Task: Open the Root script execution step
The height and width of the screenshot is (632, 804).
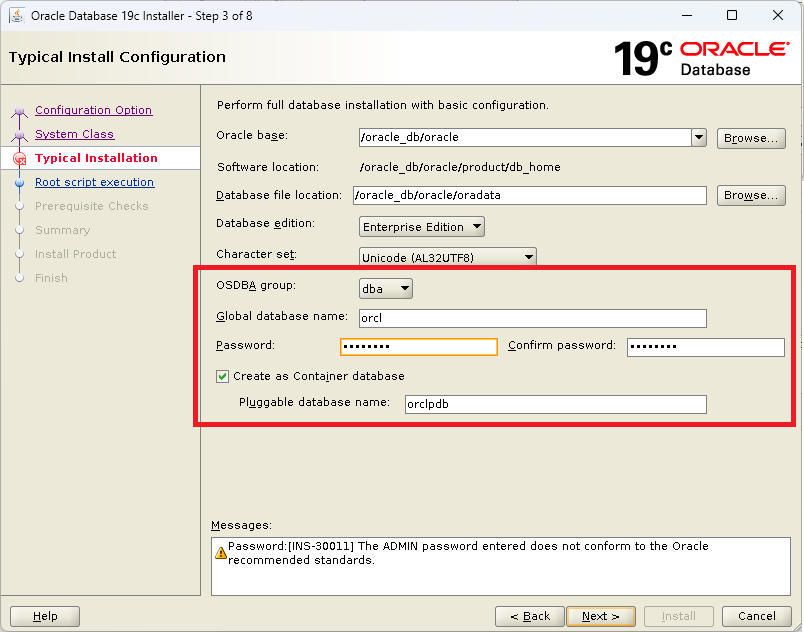Action: point(94,182)
